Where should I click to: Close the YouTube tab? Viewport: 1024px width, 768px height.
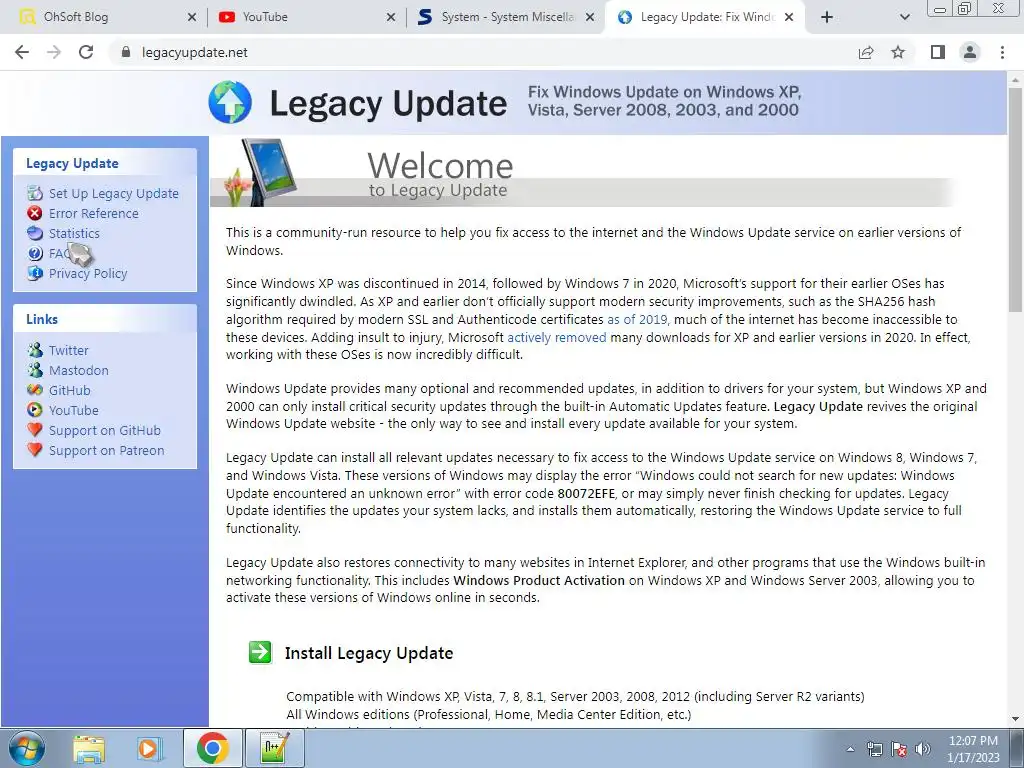tap(391, 17)
